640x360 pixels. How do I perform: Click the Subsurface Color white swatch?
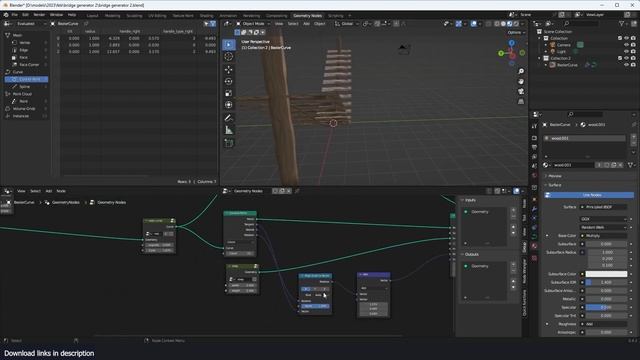606,274
